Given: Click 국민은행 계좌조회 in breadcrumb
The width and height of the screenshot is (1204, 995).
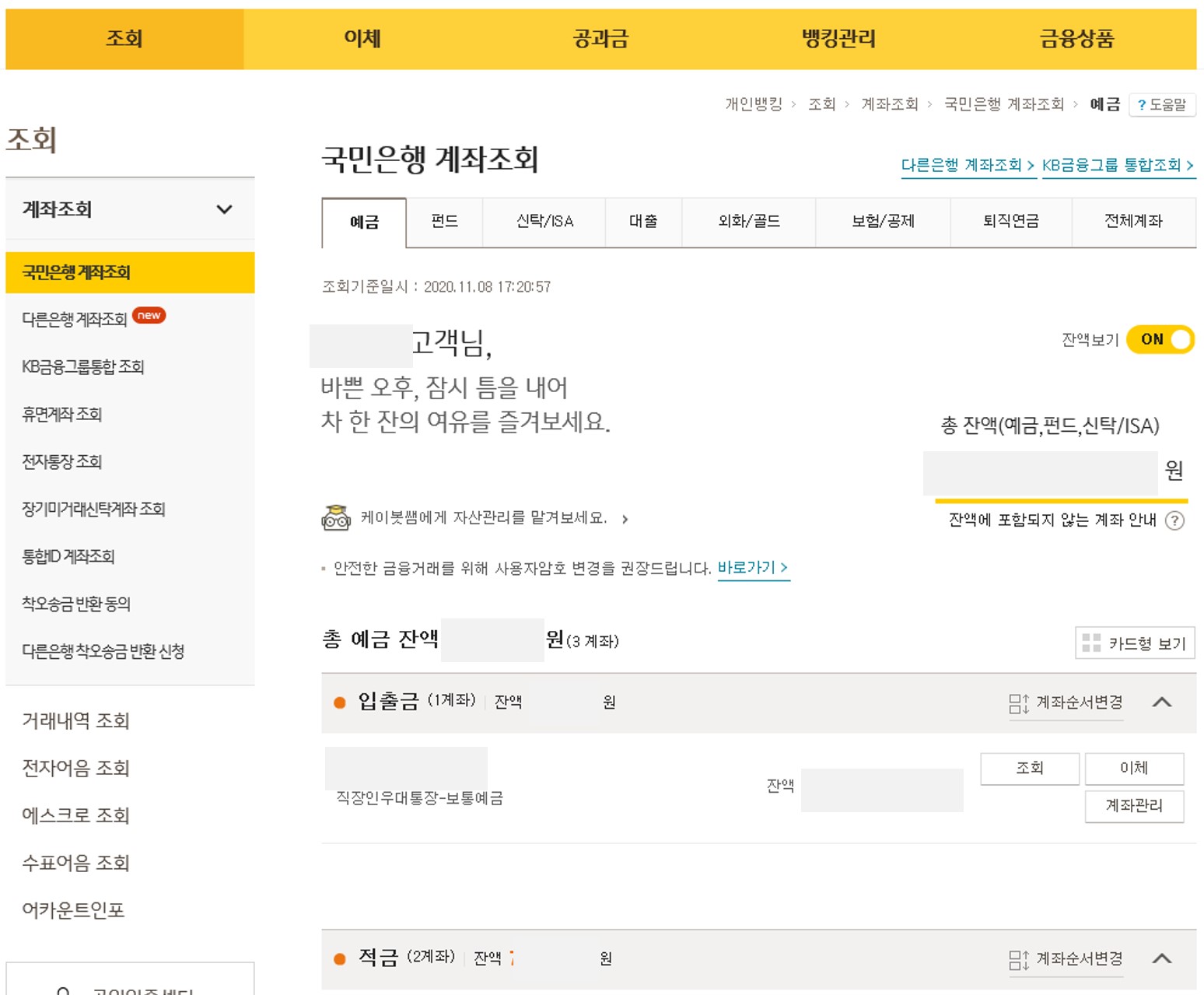Looking at the screenshot, I should coord(1004,104).
